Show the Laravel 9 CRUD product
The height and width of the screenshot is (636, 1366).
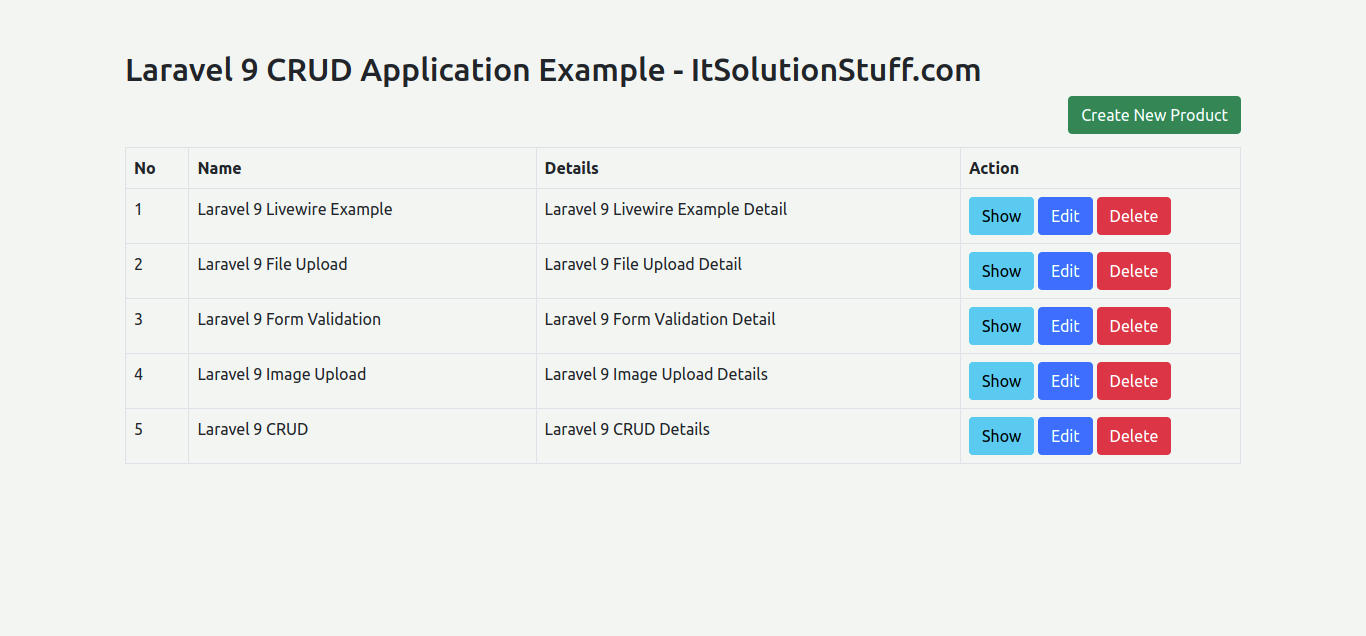click(1001, 436)
